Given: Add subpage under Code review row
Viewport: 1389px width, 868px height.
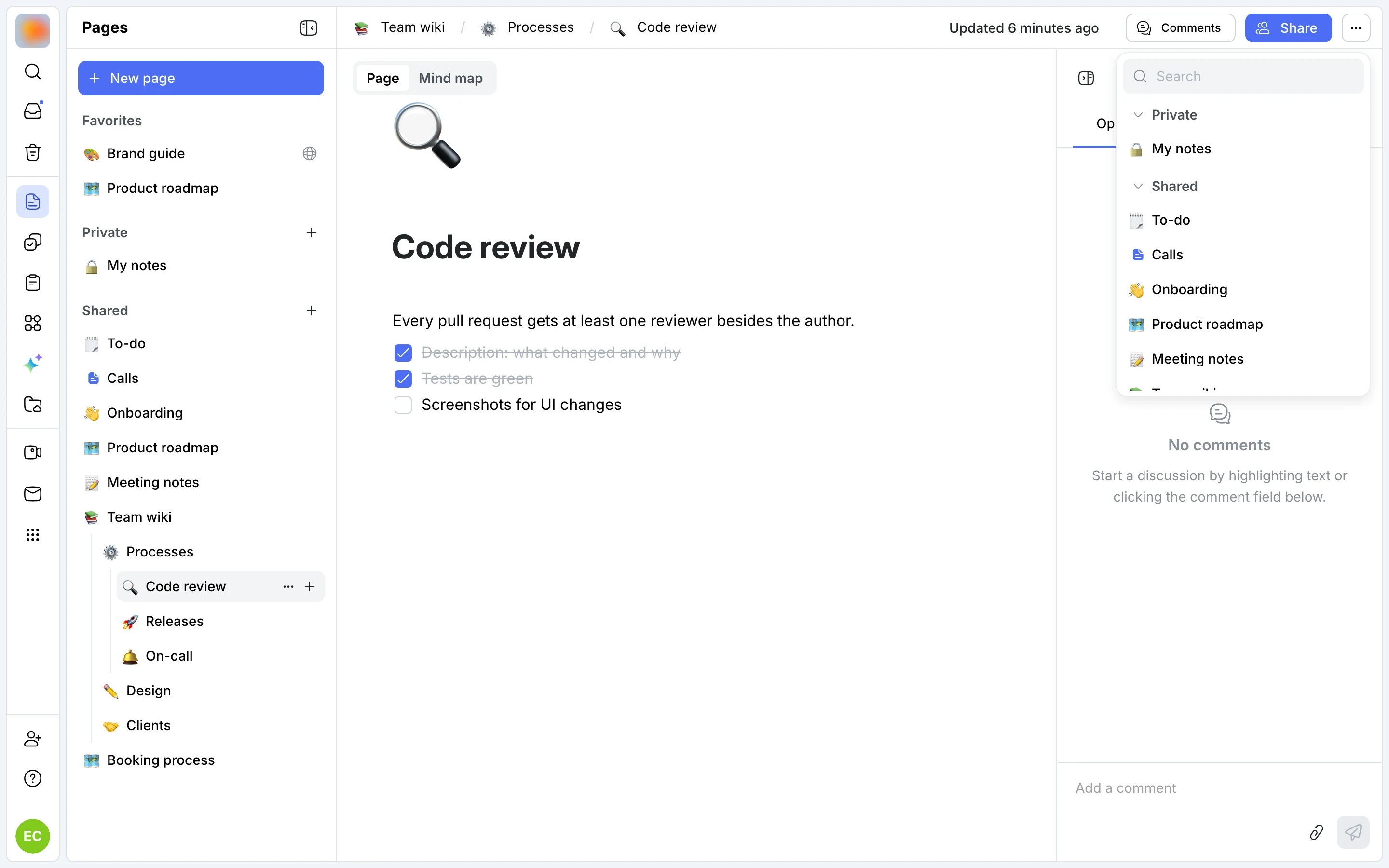Looking at the screenshot, I should pos(310,586).
